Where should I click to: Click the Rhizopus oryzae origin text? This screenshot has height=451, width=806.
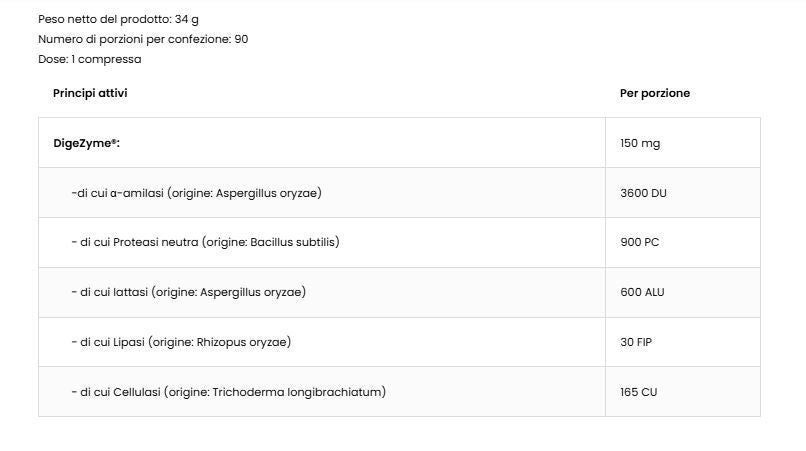click(243, 342)
